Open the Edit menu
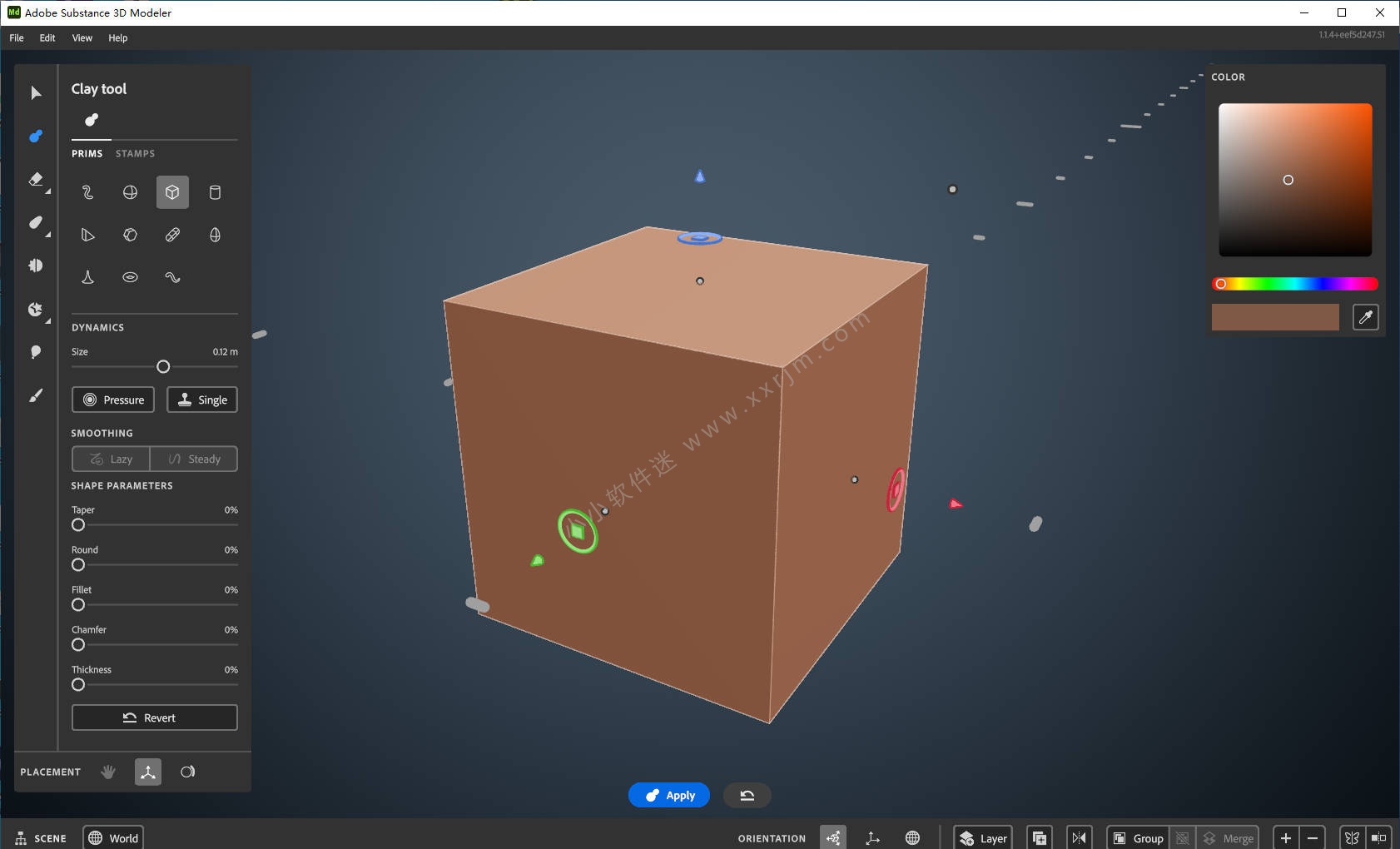1400x849 pixels. 47,37
